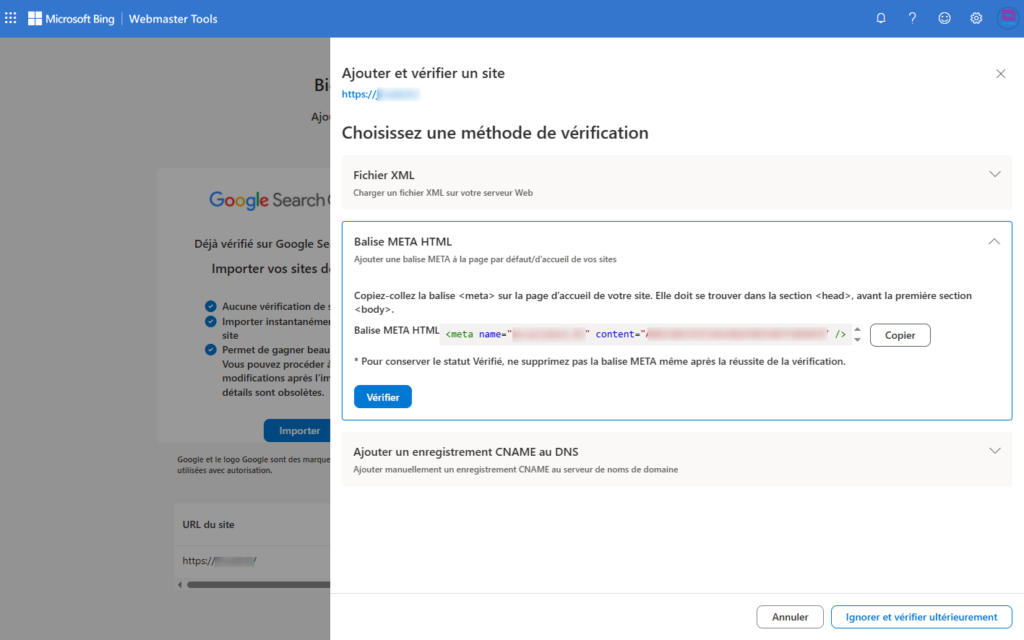Click the Importer button in background page

[297, 430]
